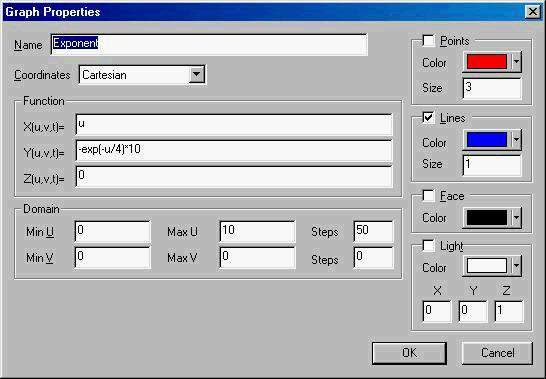Enable the Face checkbox
The height and width of the screenshot is (379, 546).
[x=428, y=195]
